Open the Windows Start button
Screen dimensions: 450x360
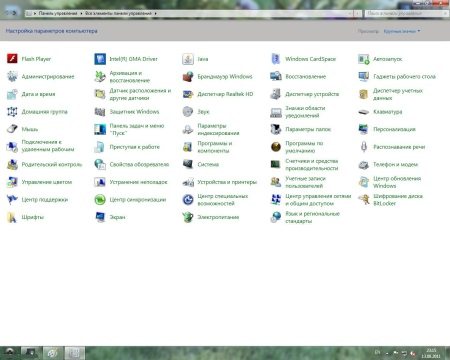[9, 352]
